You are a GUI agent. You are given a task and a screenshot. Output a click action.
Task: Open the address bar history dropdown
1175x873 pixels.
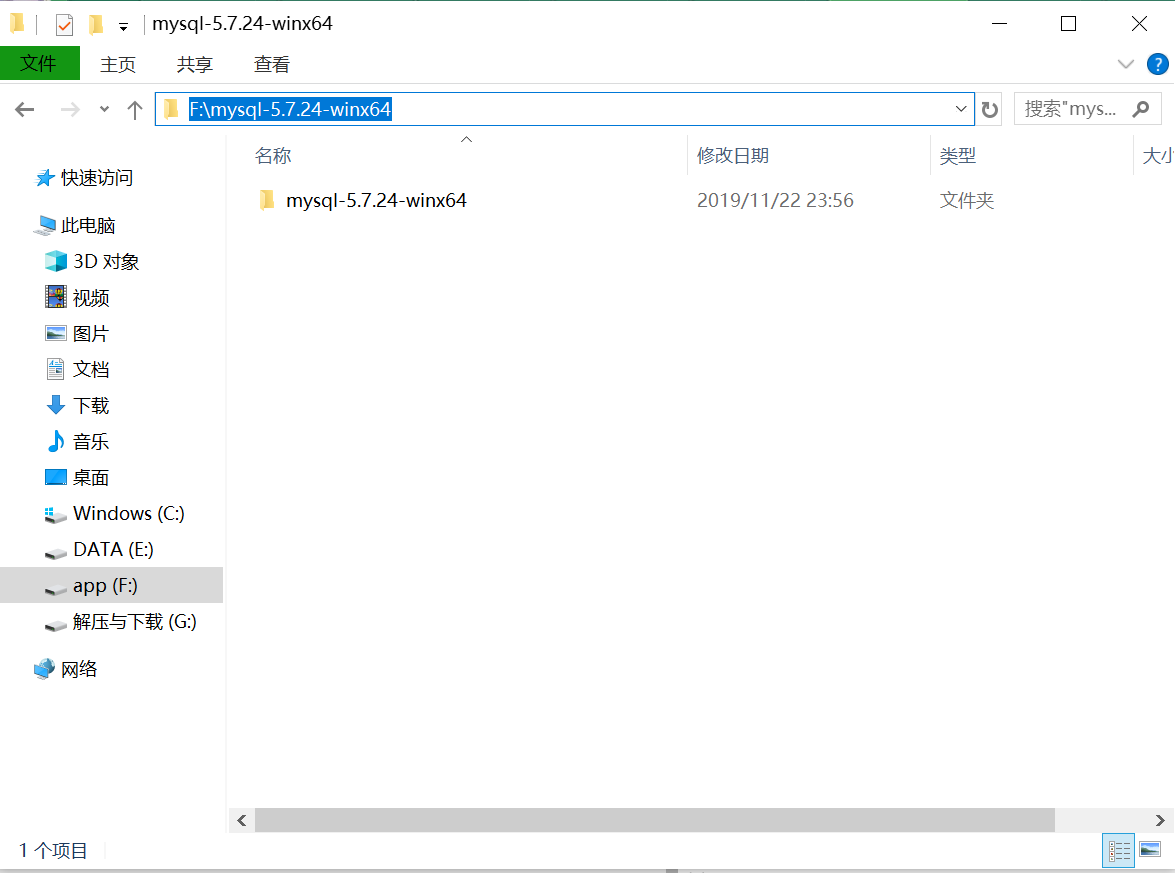pyautogui.click(x=961, y=109)
